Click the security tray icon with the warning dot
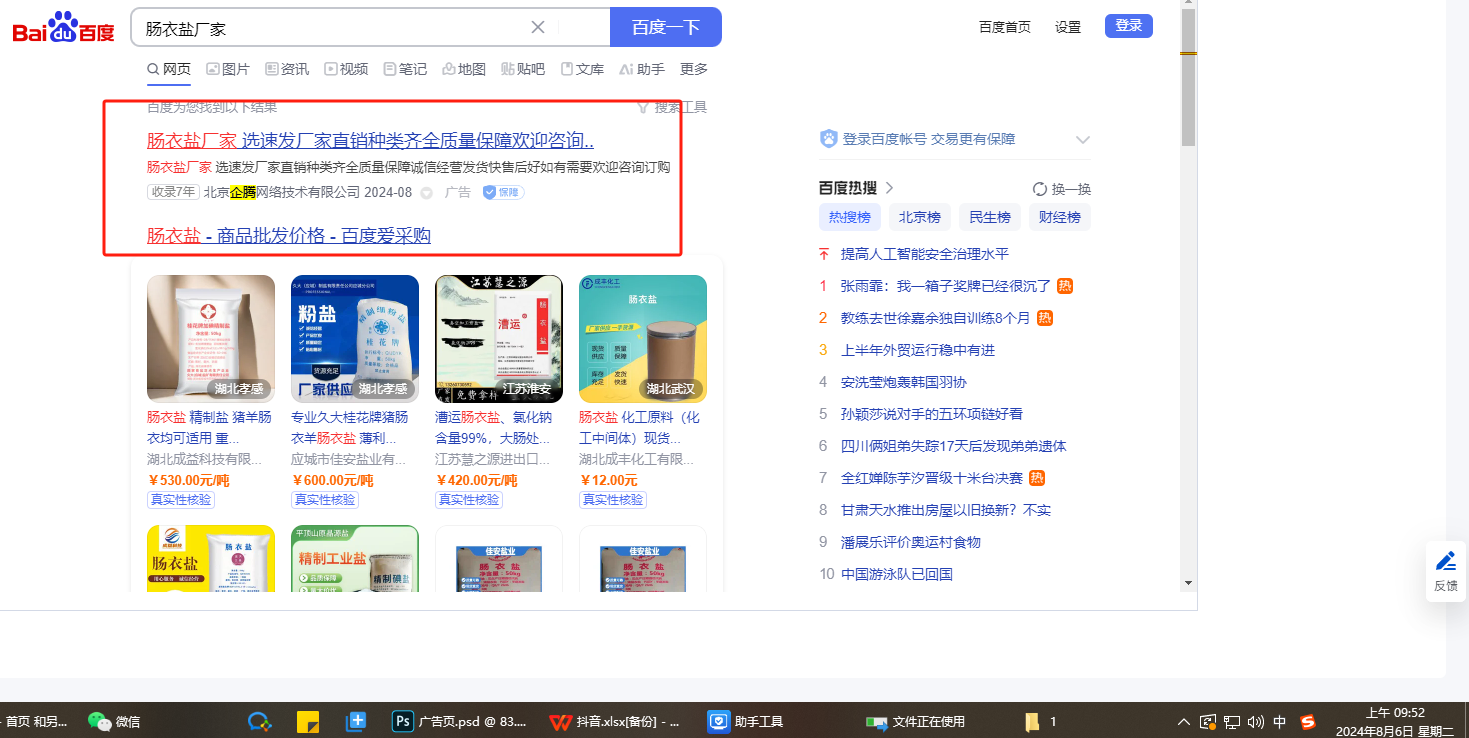The height and width of the screenshot is (738, 1469). pos(1208,721)
